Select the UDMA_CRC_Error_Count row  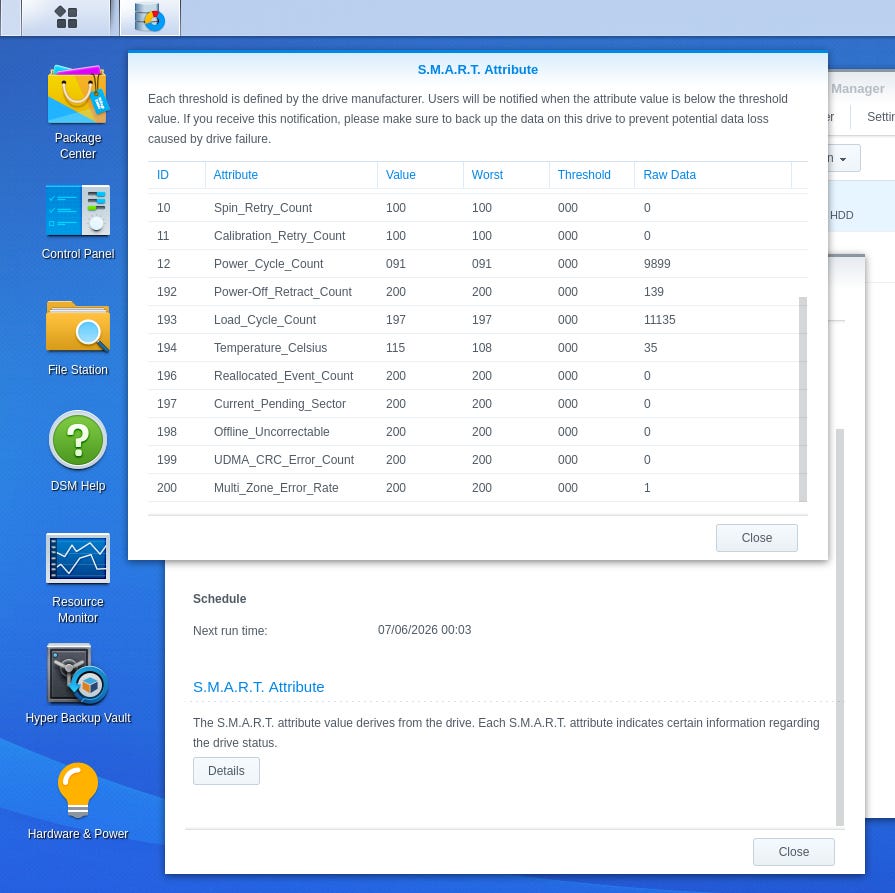478,460
